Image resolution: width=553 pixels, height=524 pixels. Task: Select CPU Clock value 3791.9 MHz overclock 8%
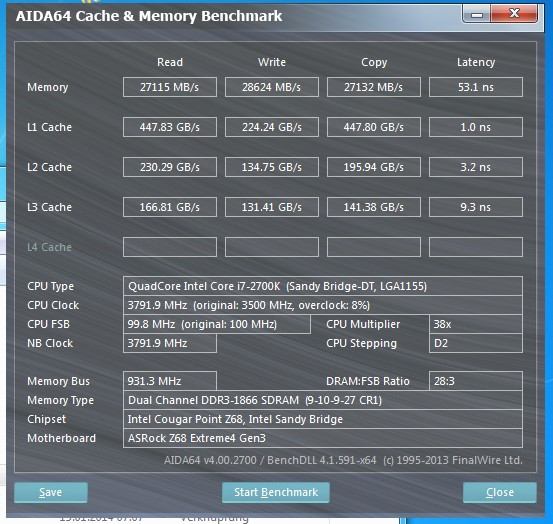[x=323, y=305]
